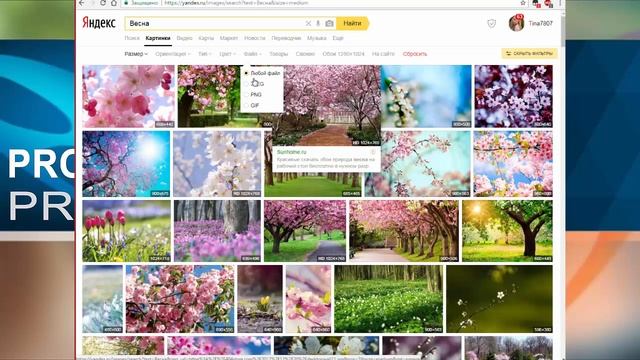Click the secure lock icon in address bar
Viewport: 640px width, 360px height.
pos(126,3)
